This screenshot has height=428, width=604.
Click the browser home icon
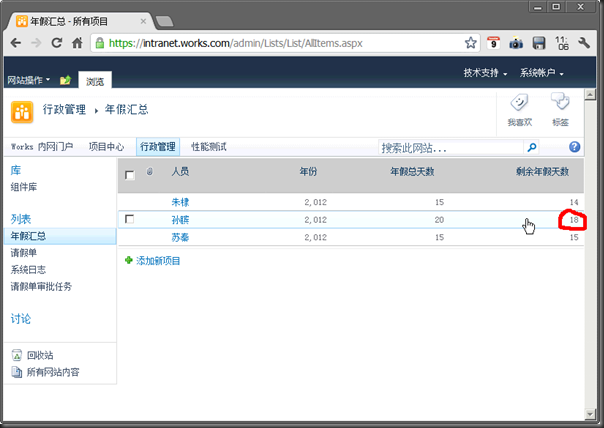coord(78,43)
